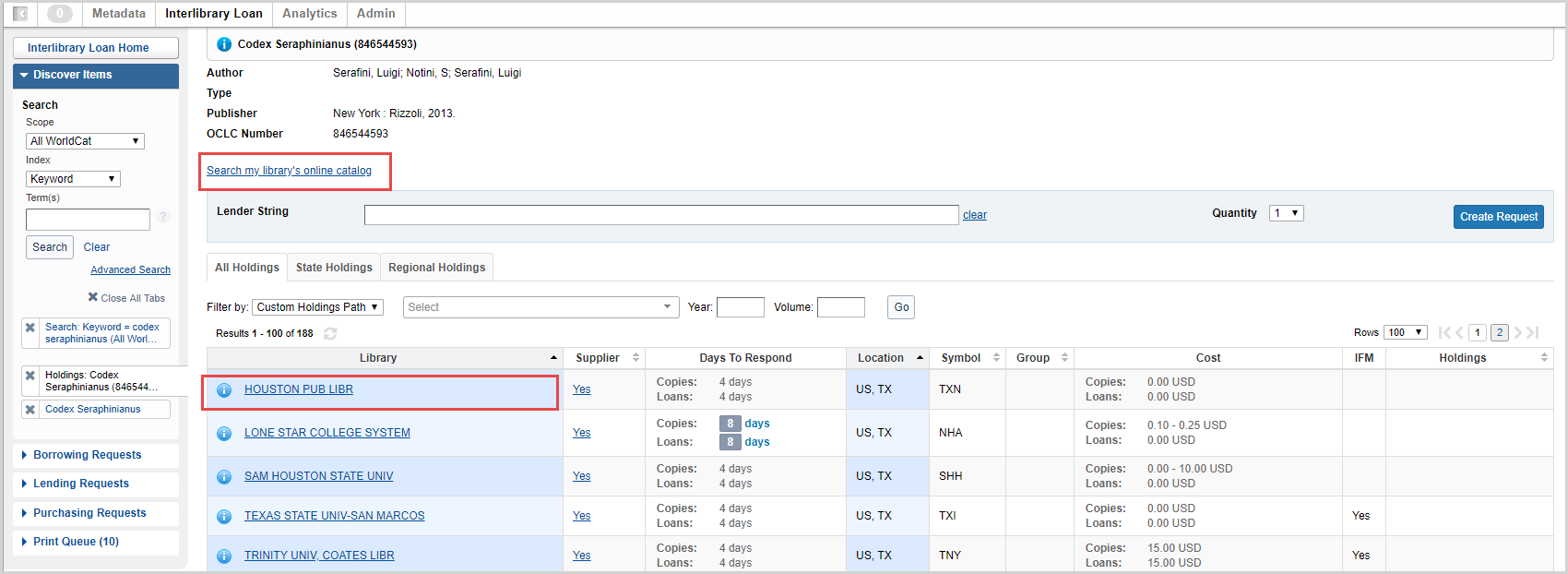Close the Codex Seraphinianus record tab
Image resolution: width=1568 pixels, height=574 pixels.
click(30, 410)
